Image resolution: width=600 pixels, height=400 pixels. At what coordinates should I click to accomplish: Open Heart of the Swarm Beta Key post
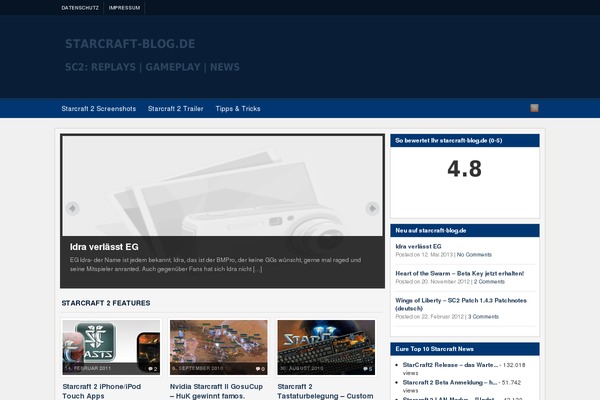point(460,273)
